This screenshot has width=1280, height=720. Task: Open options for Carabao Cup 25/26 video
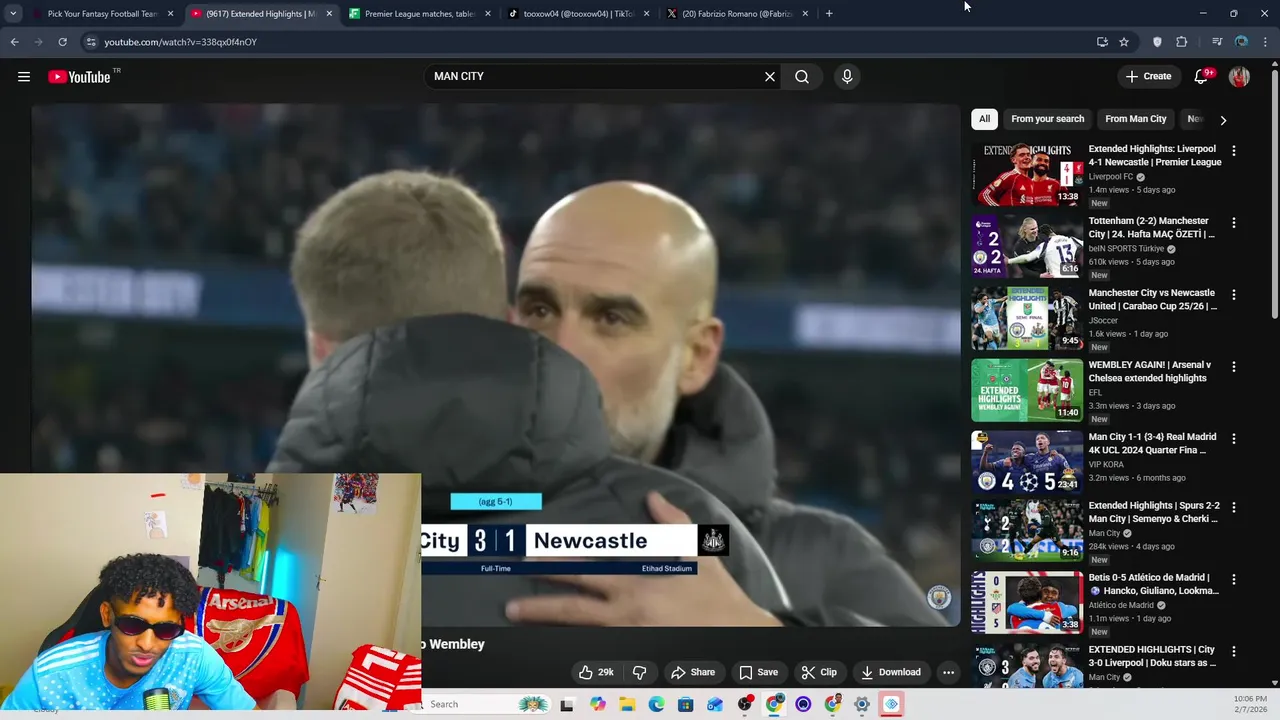[x=1233, y=295]
